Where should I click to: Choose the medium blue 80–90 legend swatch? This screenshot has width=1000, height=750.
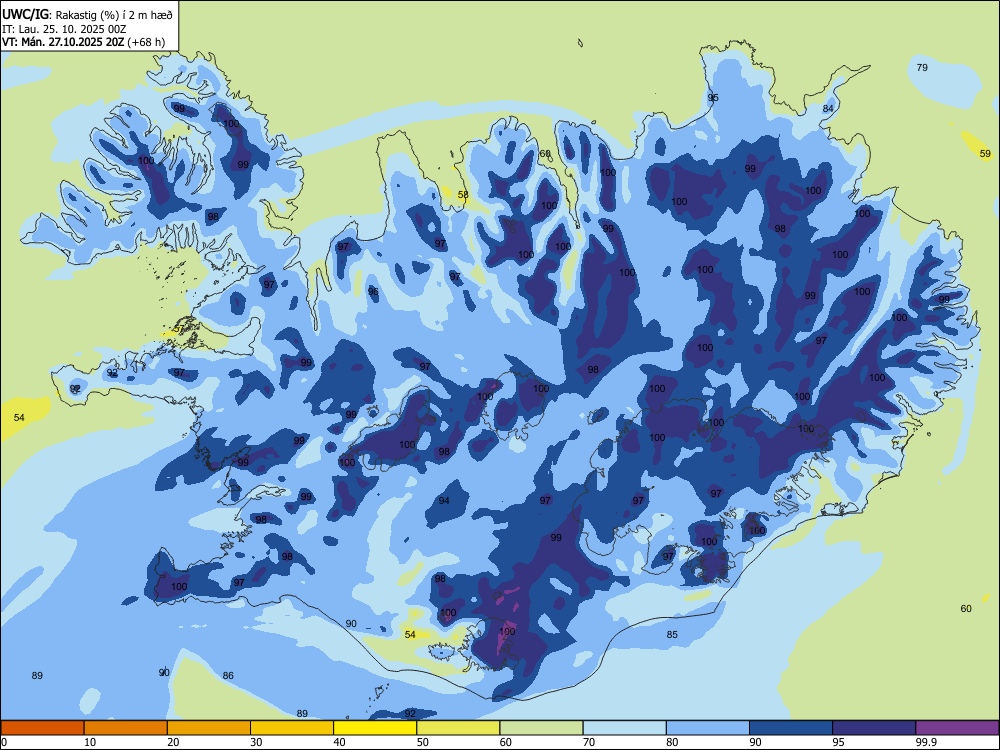pyautogui.click(x=708, y=728)
